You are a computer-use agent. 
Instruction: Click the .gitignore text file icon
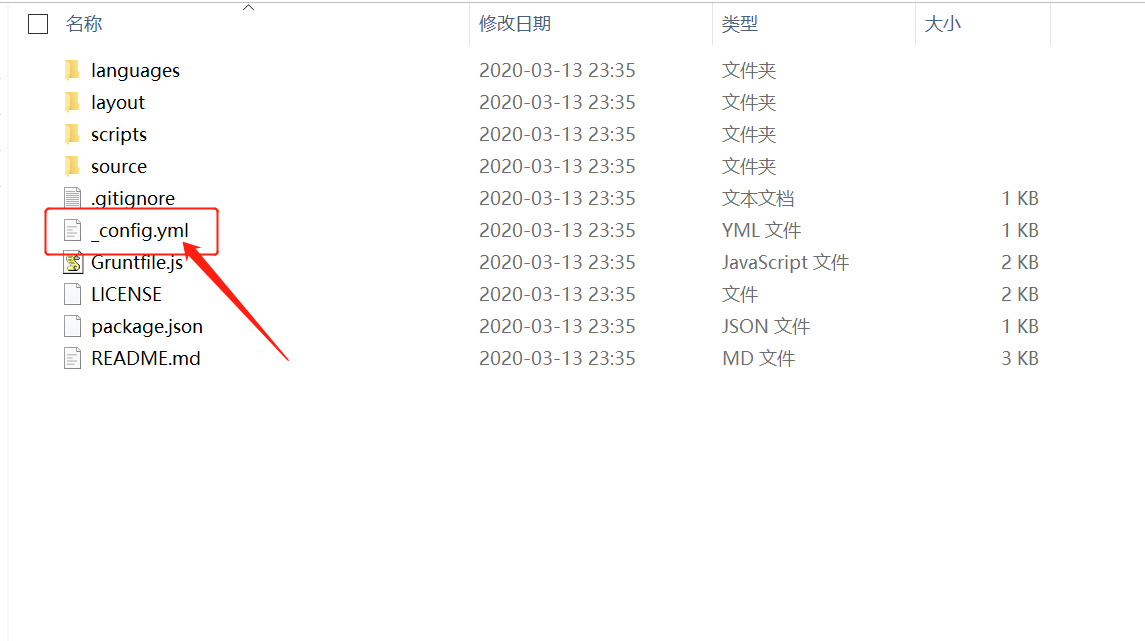click(x=72, y=198)
